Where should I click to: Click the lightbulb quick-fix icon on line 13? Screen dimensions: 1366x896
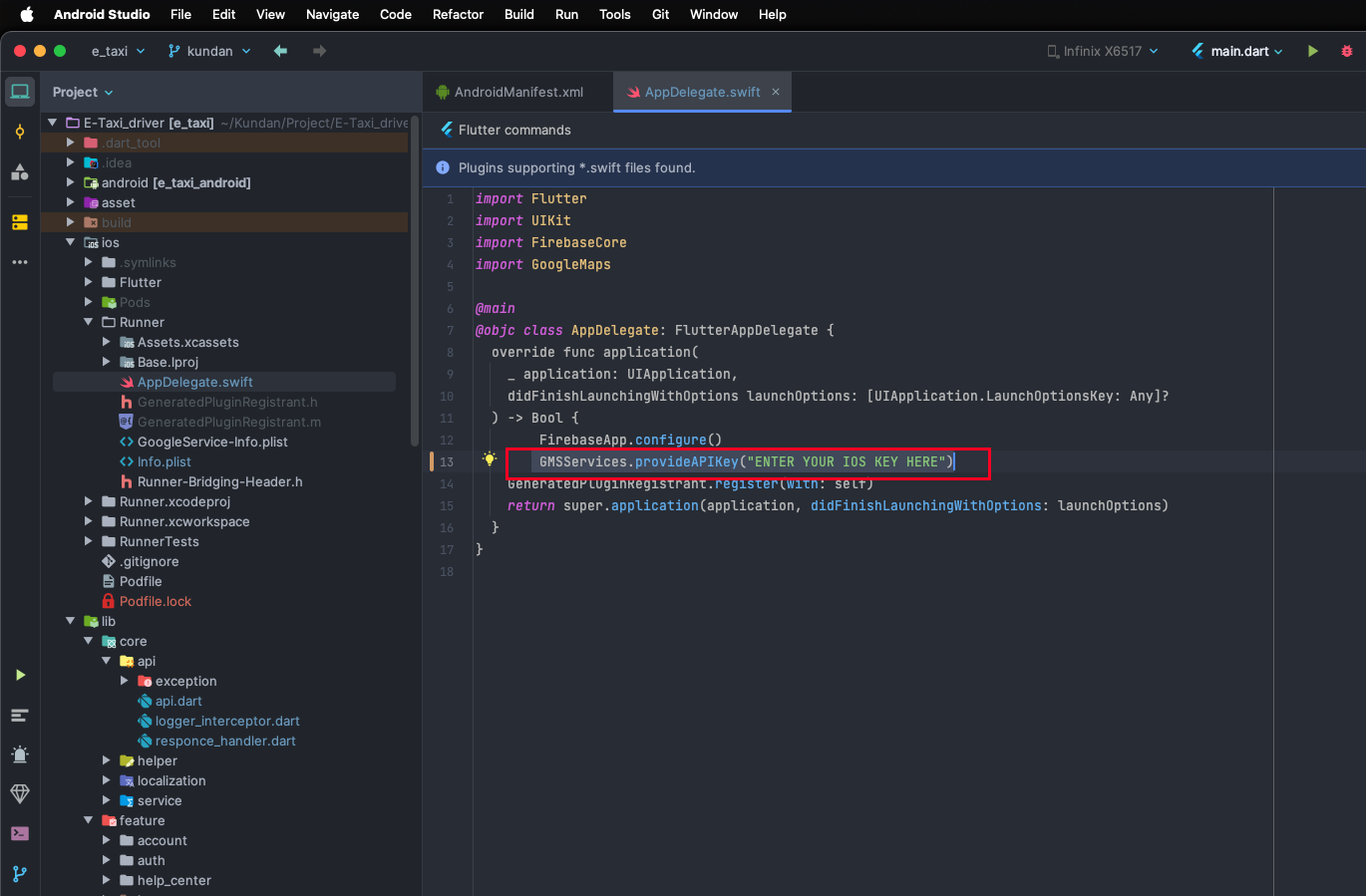pos(490,459)
